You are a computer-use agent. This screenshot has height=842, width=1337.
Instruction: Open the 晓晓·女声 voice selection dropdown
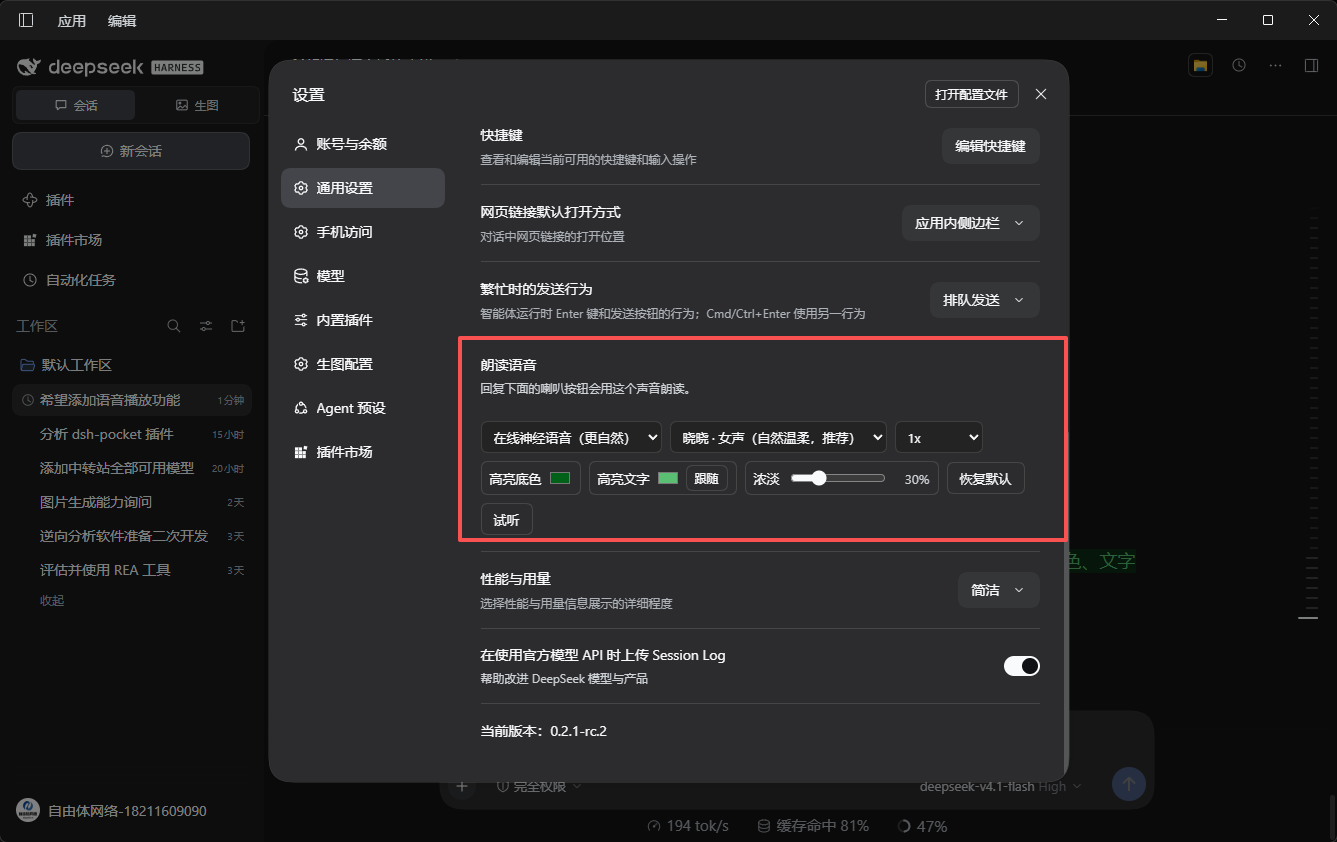[778, 437]
